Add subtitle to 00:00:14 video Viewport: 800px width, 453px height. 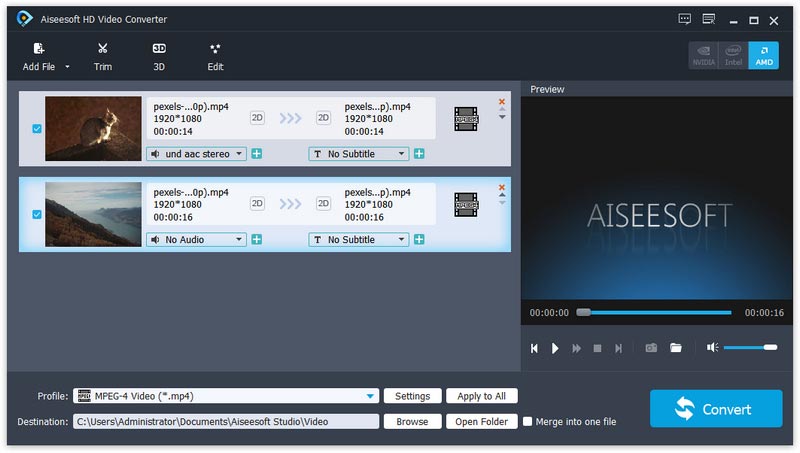tap(419, 154)
